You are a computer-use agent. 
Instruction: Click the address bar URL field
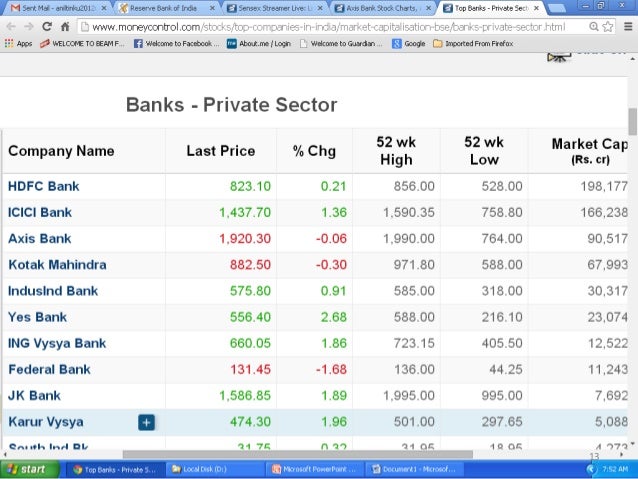pos(328,27)
